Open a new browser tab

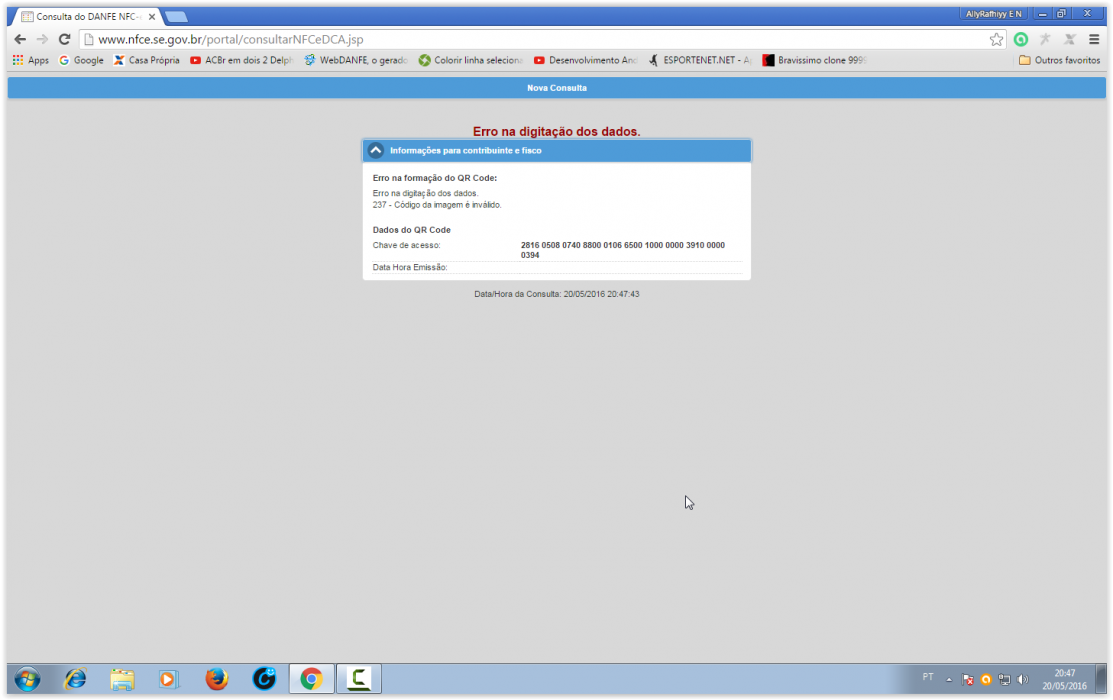176,17
